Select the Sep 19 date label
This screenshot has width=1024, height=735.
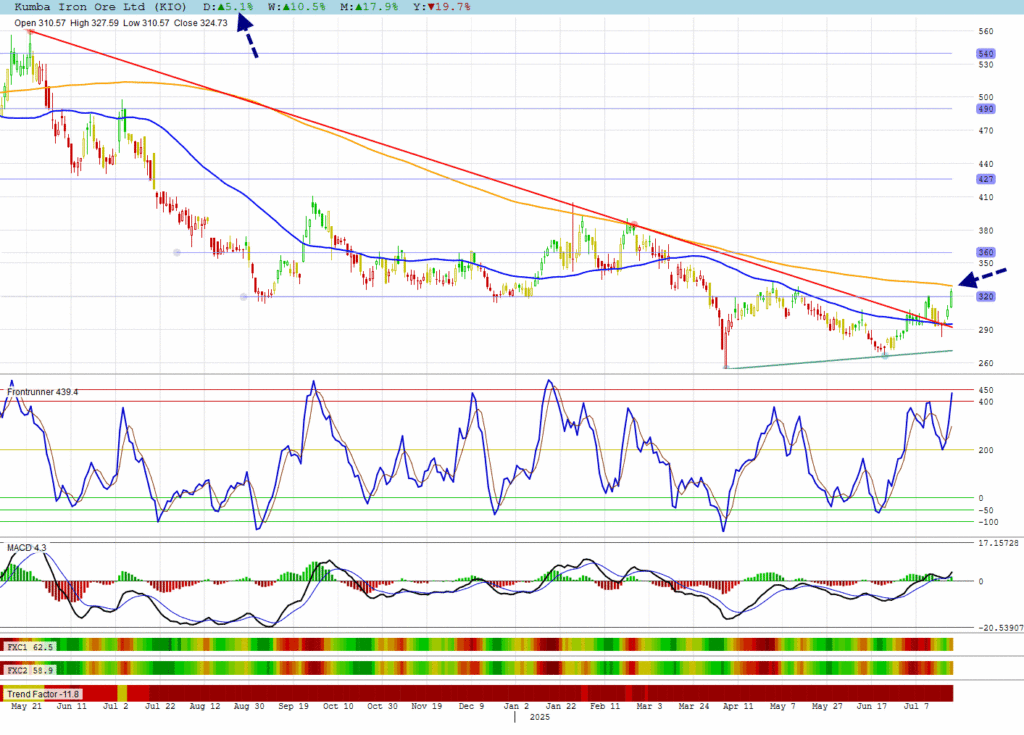(293, 706)
